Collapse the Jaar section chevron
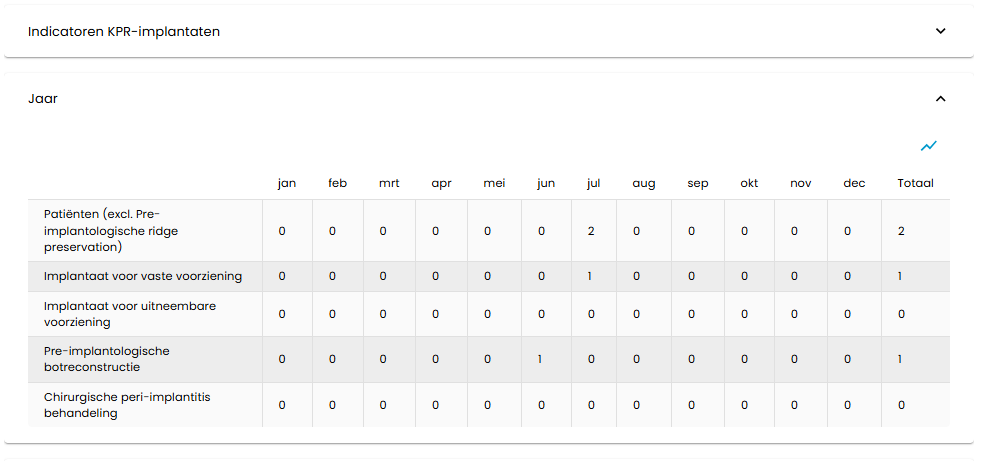Image resolution: width=992 pixels, height=461 pixels. [940, 99]
